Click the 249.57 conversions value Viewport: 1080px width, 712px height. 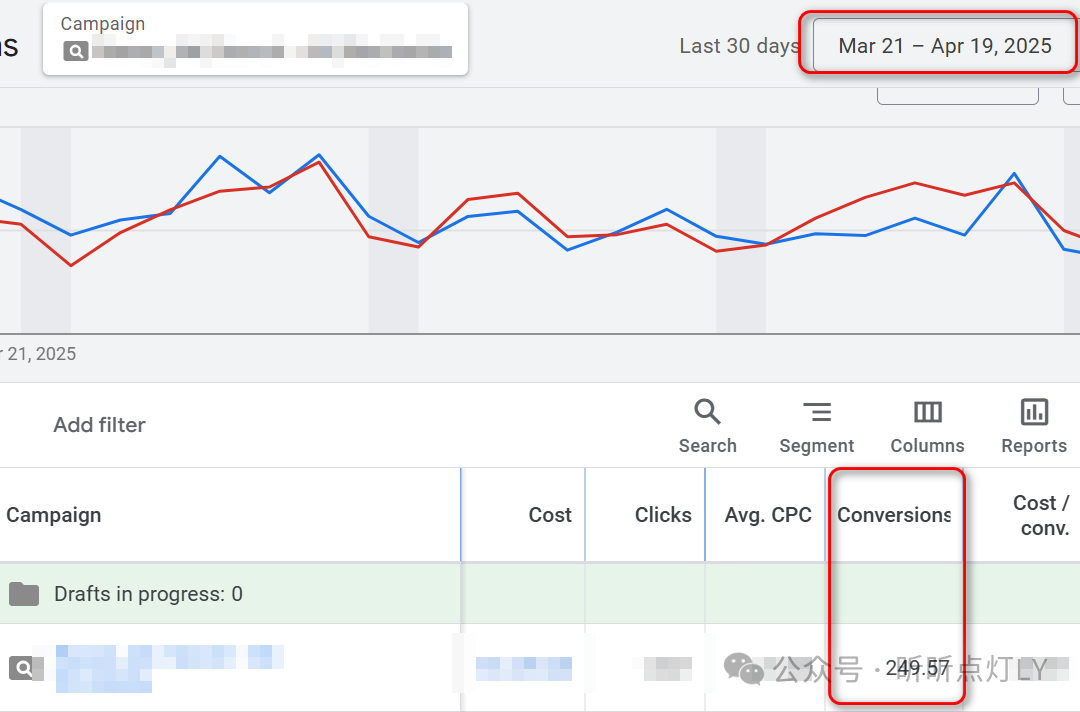[917, 668]
